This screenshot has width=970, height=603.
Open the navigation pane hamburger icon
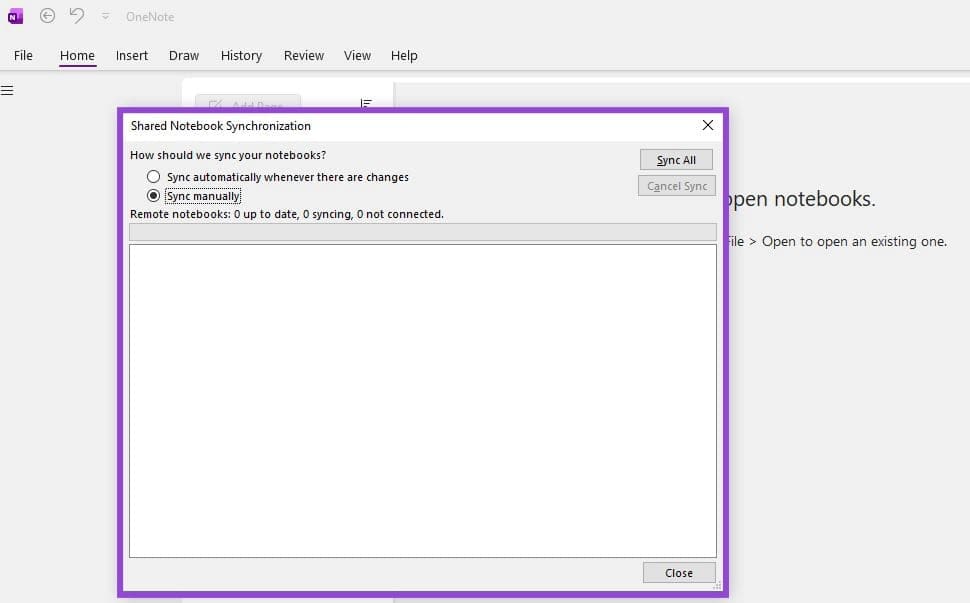pyautogui.click(x=8, y=89)
